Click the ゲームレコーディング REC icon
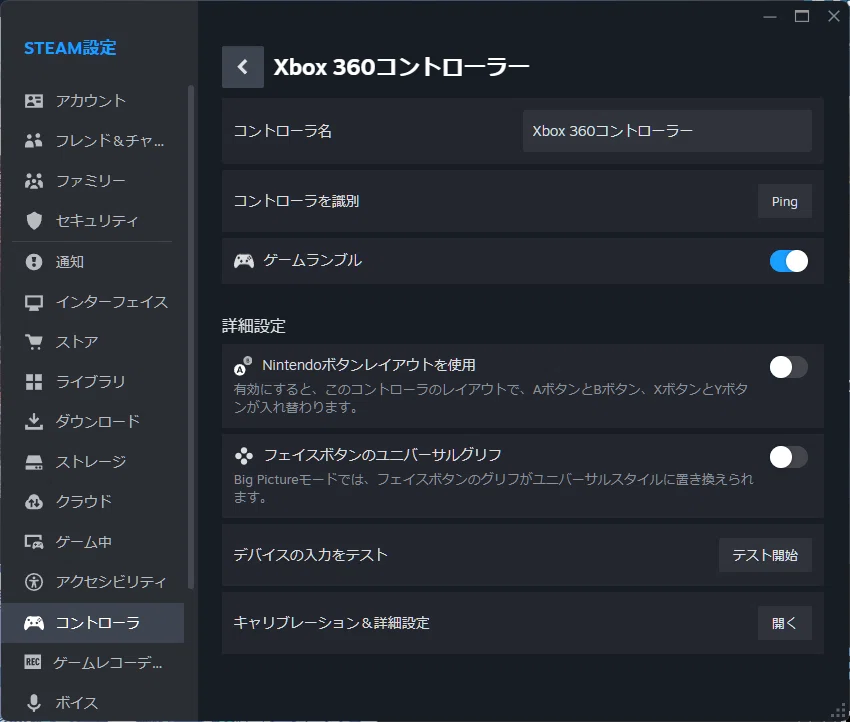The image size is (850, 722). tap(33, 662)
